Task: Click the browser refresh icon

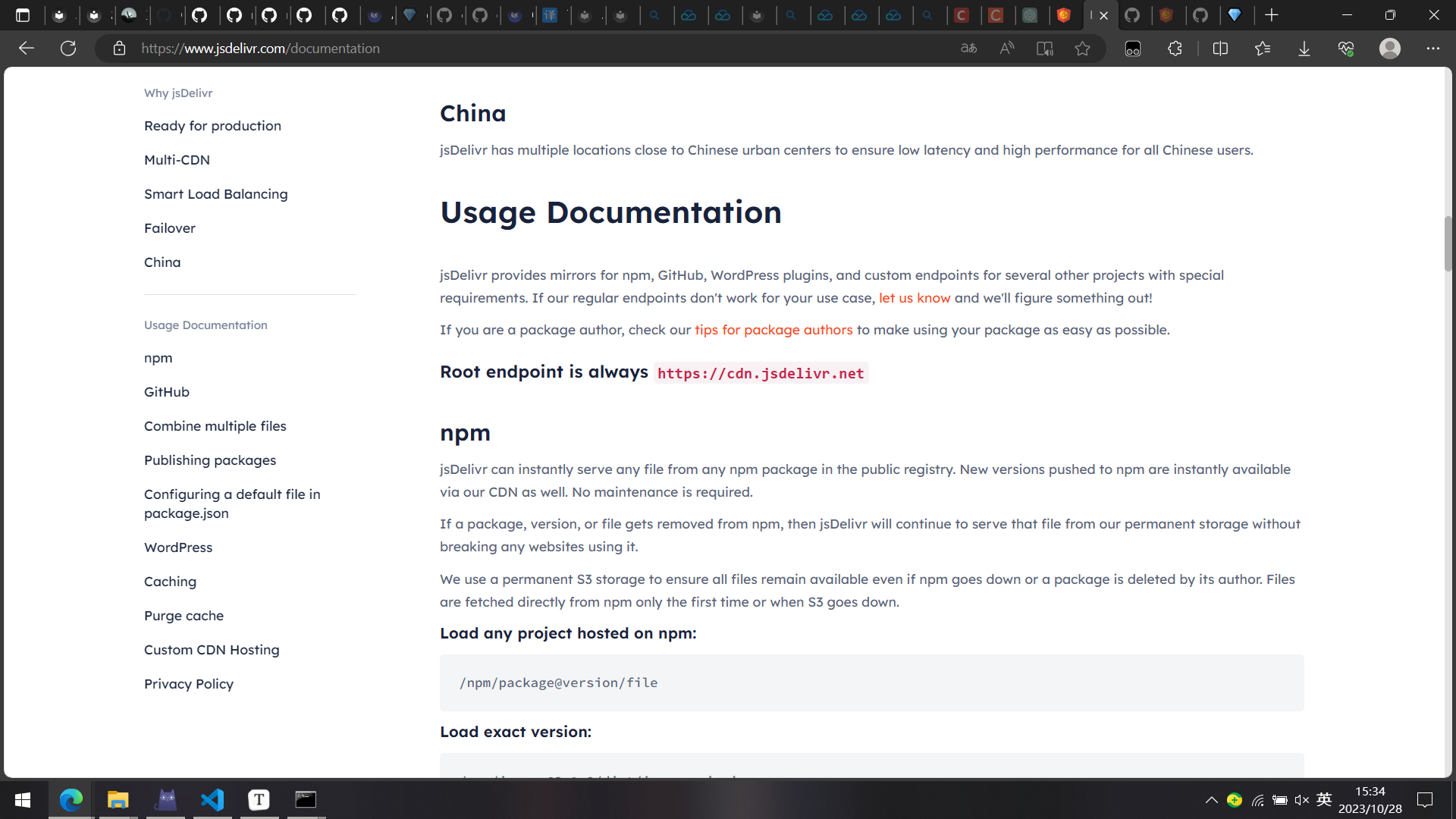Action: point(68,49)
